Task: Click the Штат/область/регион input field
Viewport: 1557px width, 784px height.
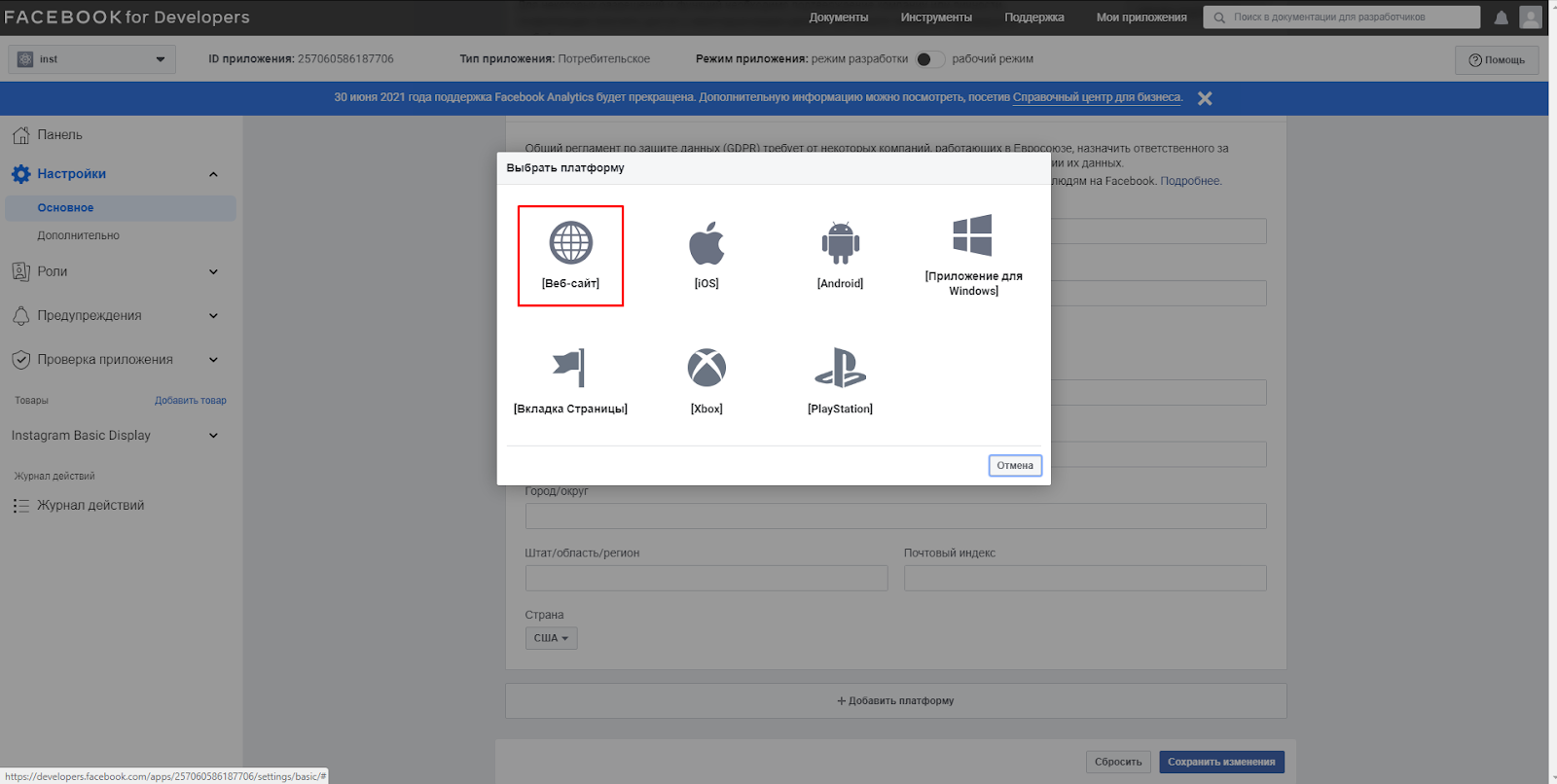Action: pos(706,578)
